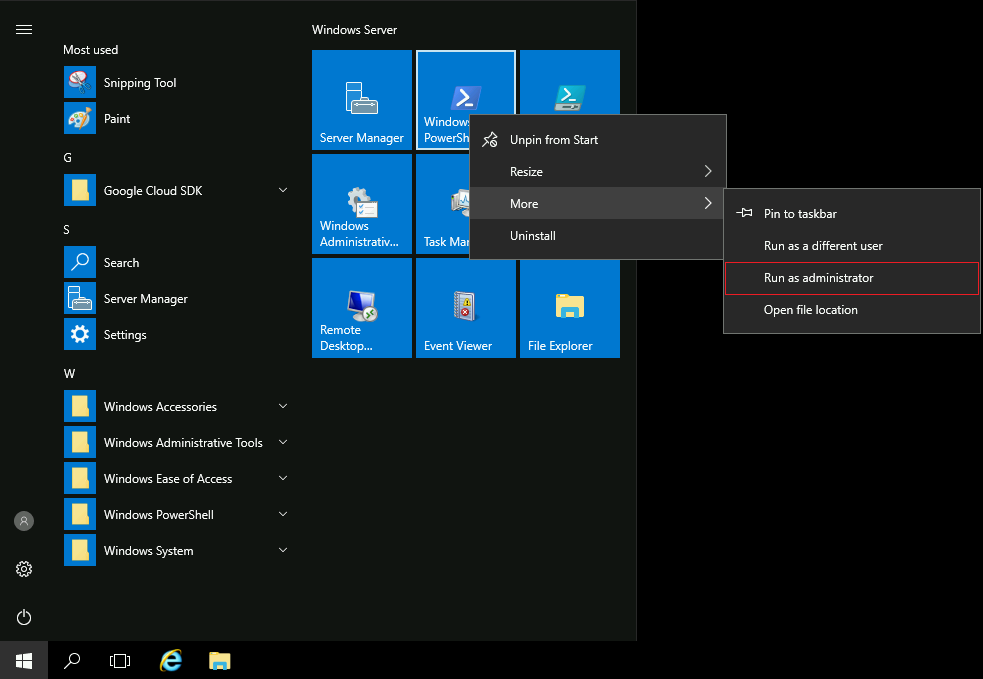Viewport: 983px width, 679px height.
Task: Start Remote Desktop from its tile
Action: [x=361, y=307]
